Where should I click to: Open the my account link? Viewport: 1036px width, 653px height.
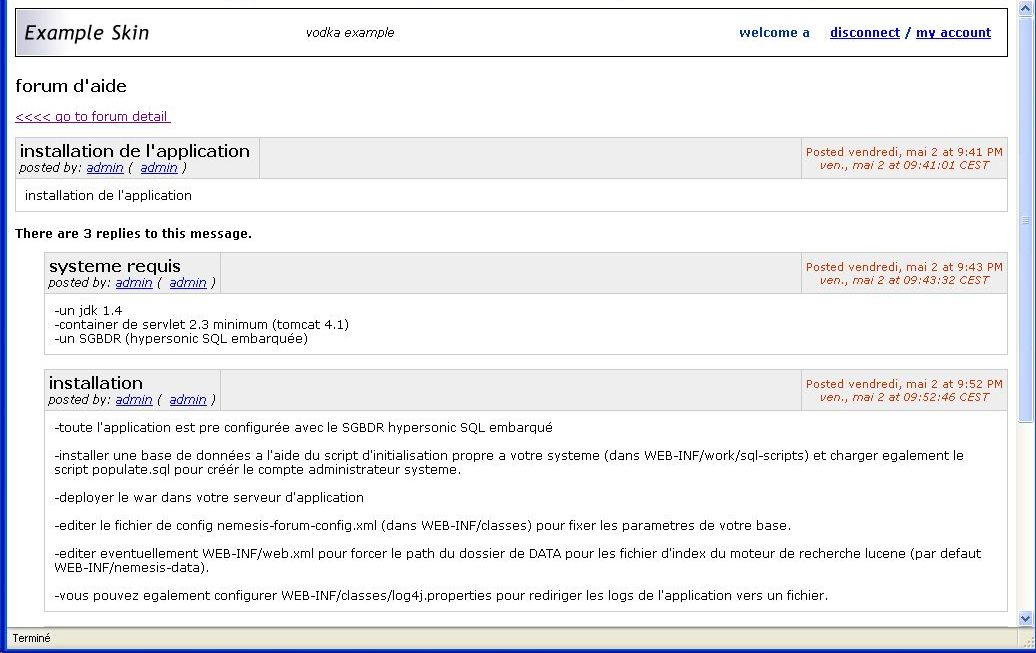click(x=953, y=32)
